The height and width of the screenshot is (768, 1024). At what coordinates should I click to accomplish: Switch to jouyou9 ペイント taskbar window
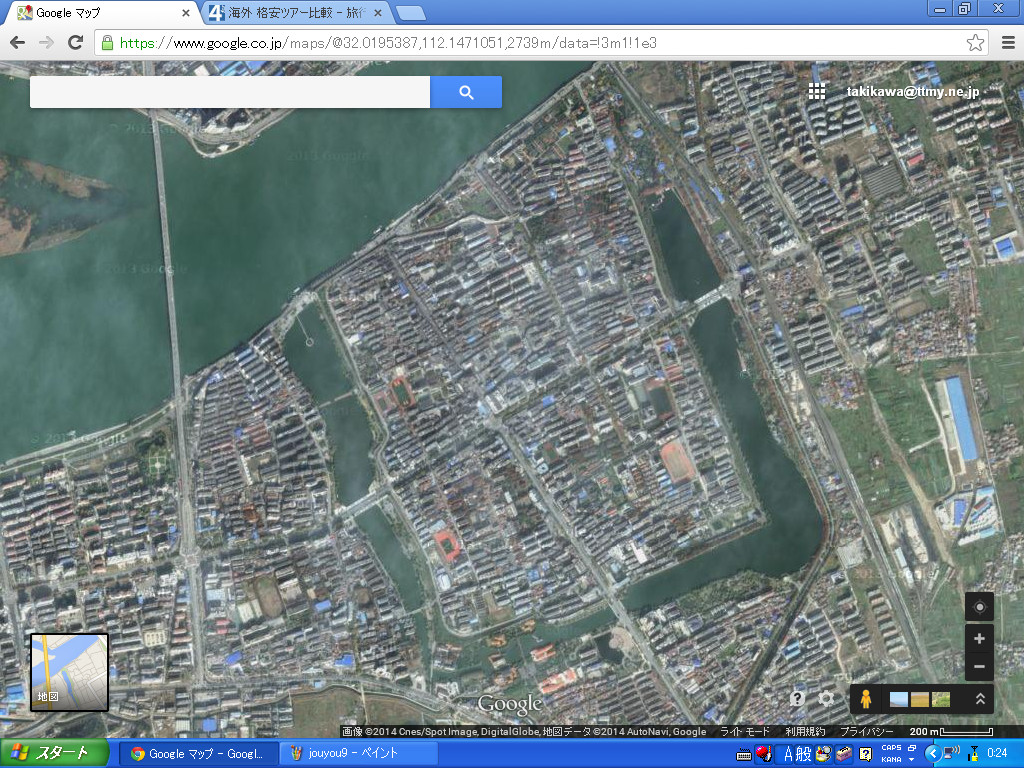click(359, 754)
